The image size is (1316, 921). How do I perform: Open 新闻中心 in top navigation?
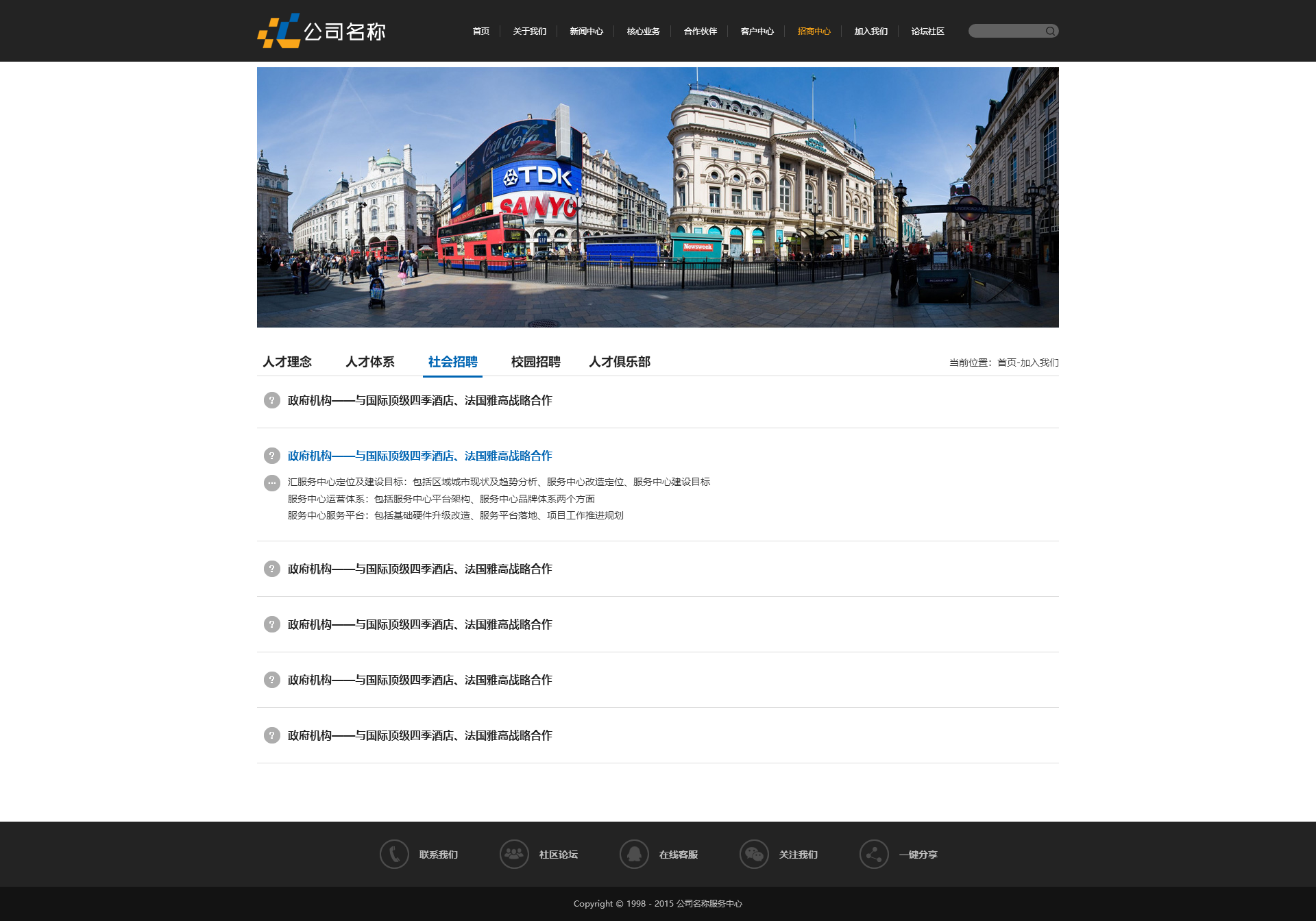586,32
